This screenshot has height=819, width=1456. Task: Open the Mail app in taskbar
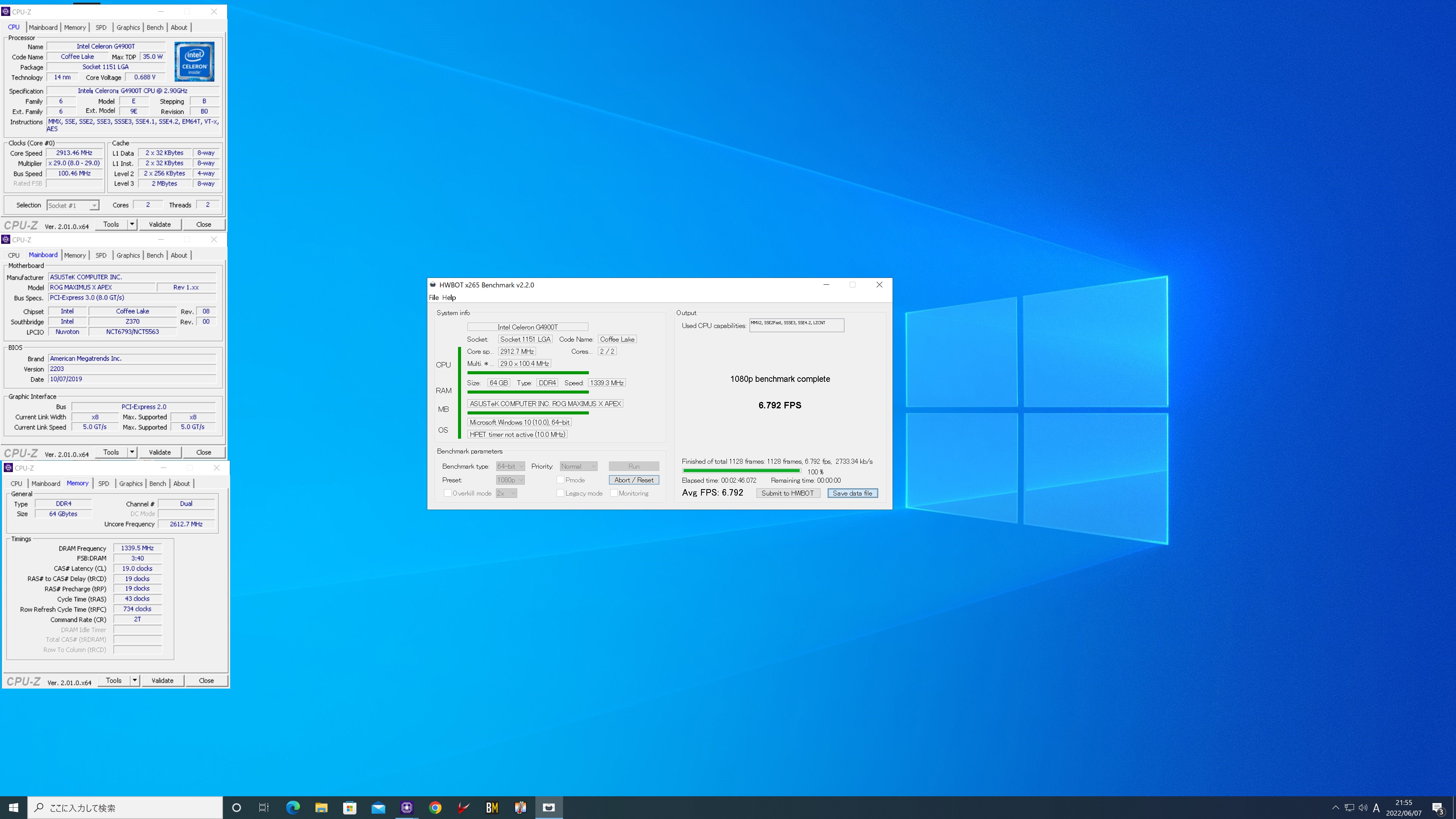point(378,808)
